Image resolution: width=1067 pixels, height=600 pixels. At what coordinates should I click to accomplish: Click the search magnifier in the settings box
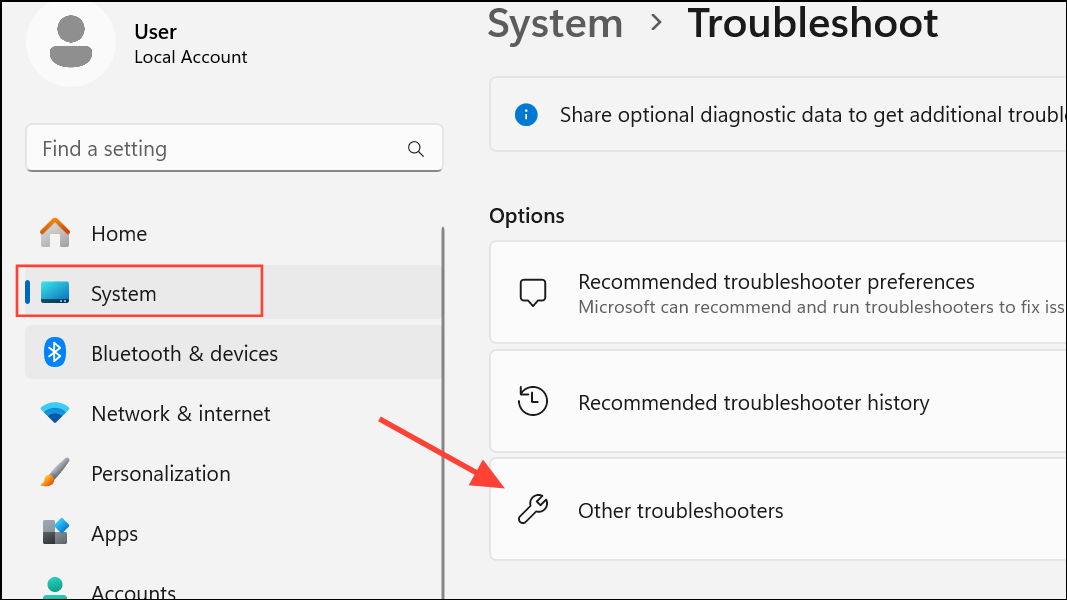pyautogui.click(x=415, y=148)
